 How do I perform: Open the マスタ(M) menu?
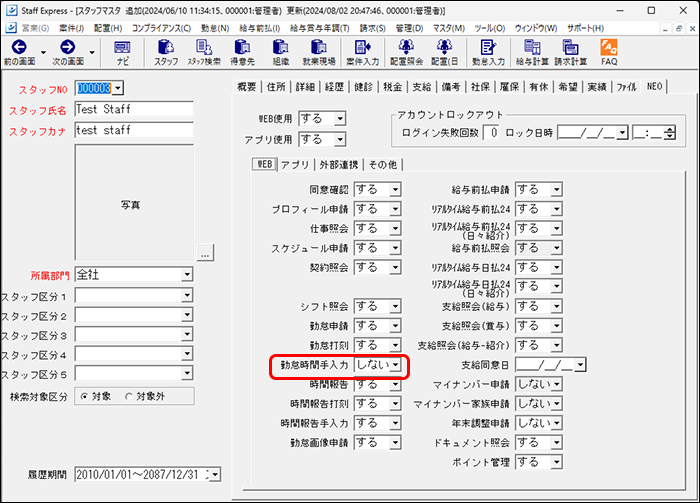coord(449,28)
